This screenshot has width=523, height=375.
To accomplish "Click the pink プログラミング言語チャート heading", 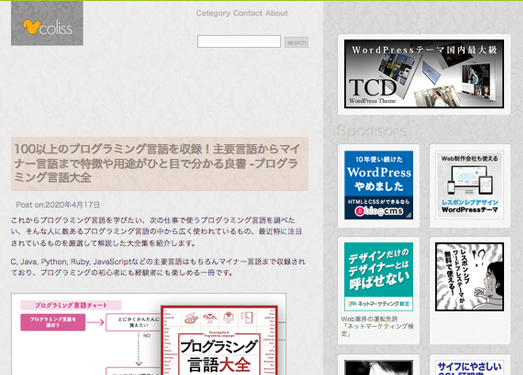I will [x=71, y=305].
